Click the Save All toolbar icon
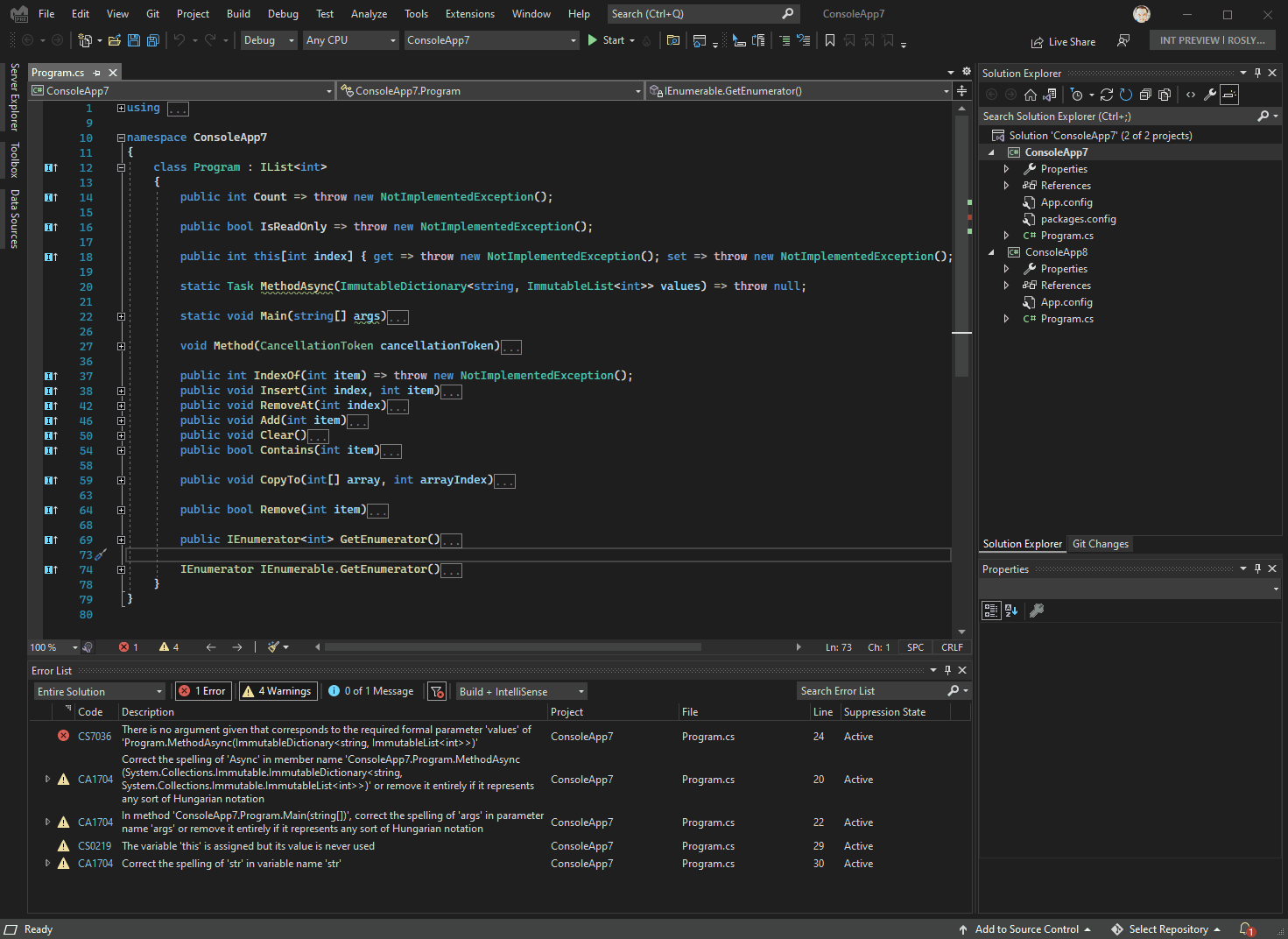The image size is (1288, 939). click(x=153, y=40)
